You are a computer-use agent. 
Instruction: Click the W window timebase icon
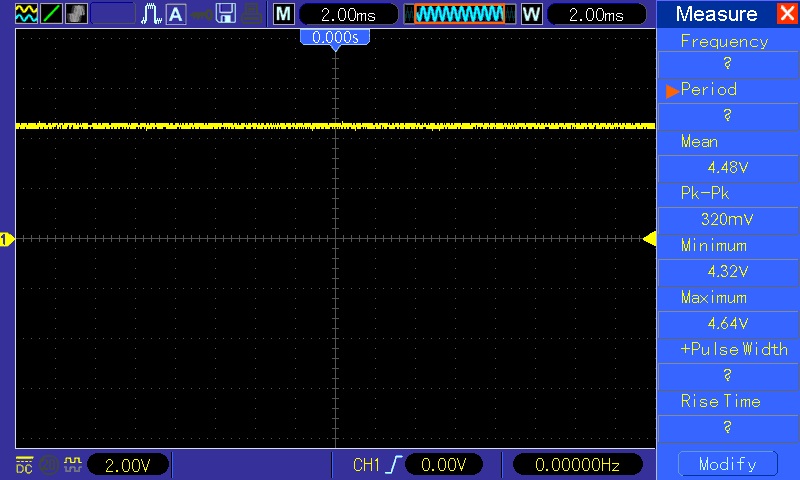(x=532, y=14)
